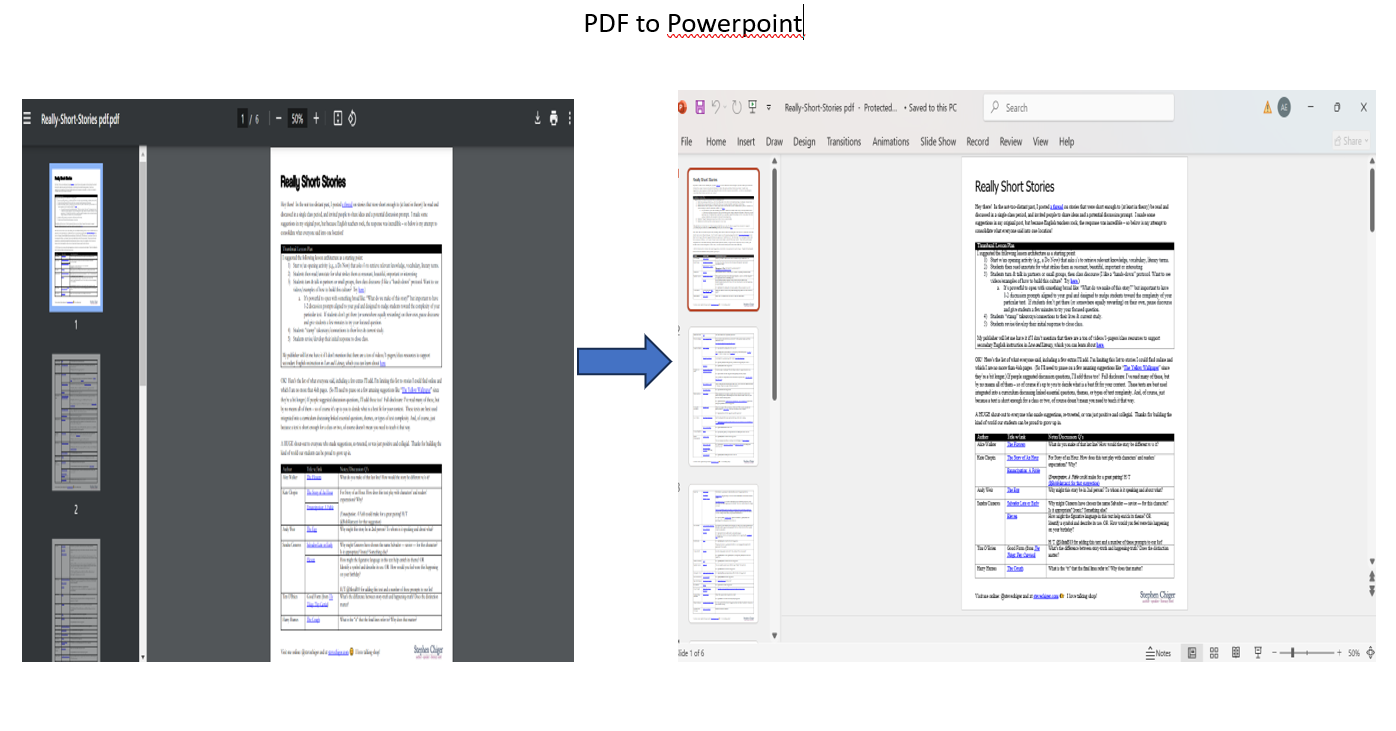This screenshot has width=1396, height=731.
Task: Click the PowerPoint application logo icon
Action: [682, 107]
